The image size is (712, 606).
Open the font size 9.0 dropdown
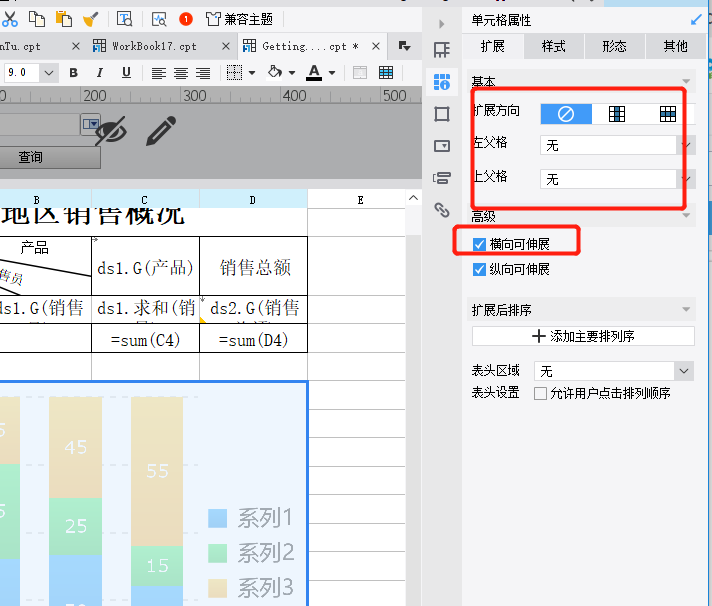49,73
